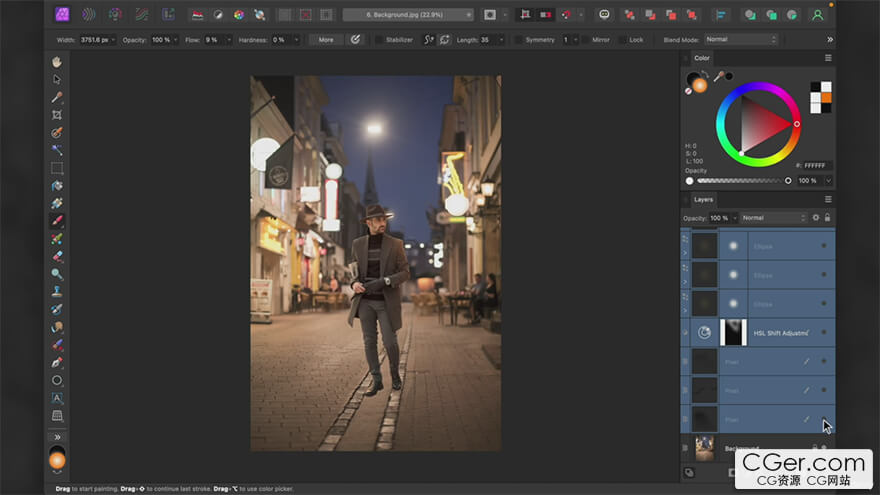Switch to the Liquify Persona icon
The image size is (880, 495).
pyautogui.click(x=88, y=15)
